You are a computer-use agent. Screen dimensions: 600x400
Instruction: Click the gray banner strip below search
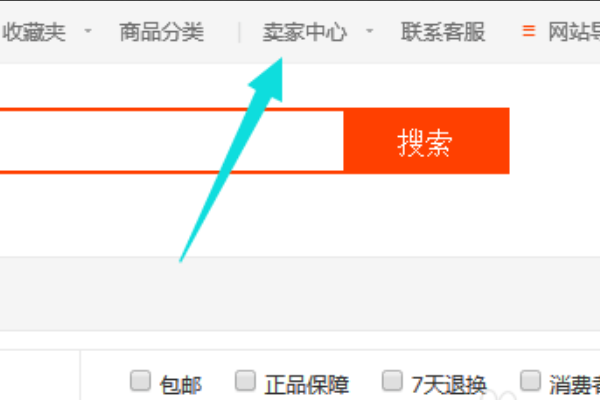click(x=300, y=294)
